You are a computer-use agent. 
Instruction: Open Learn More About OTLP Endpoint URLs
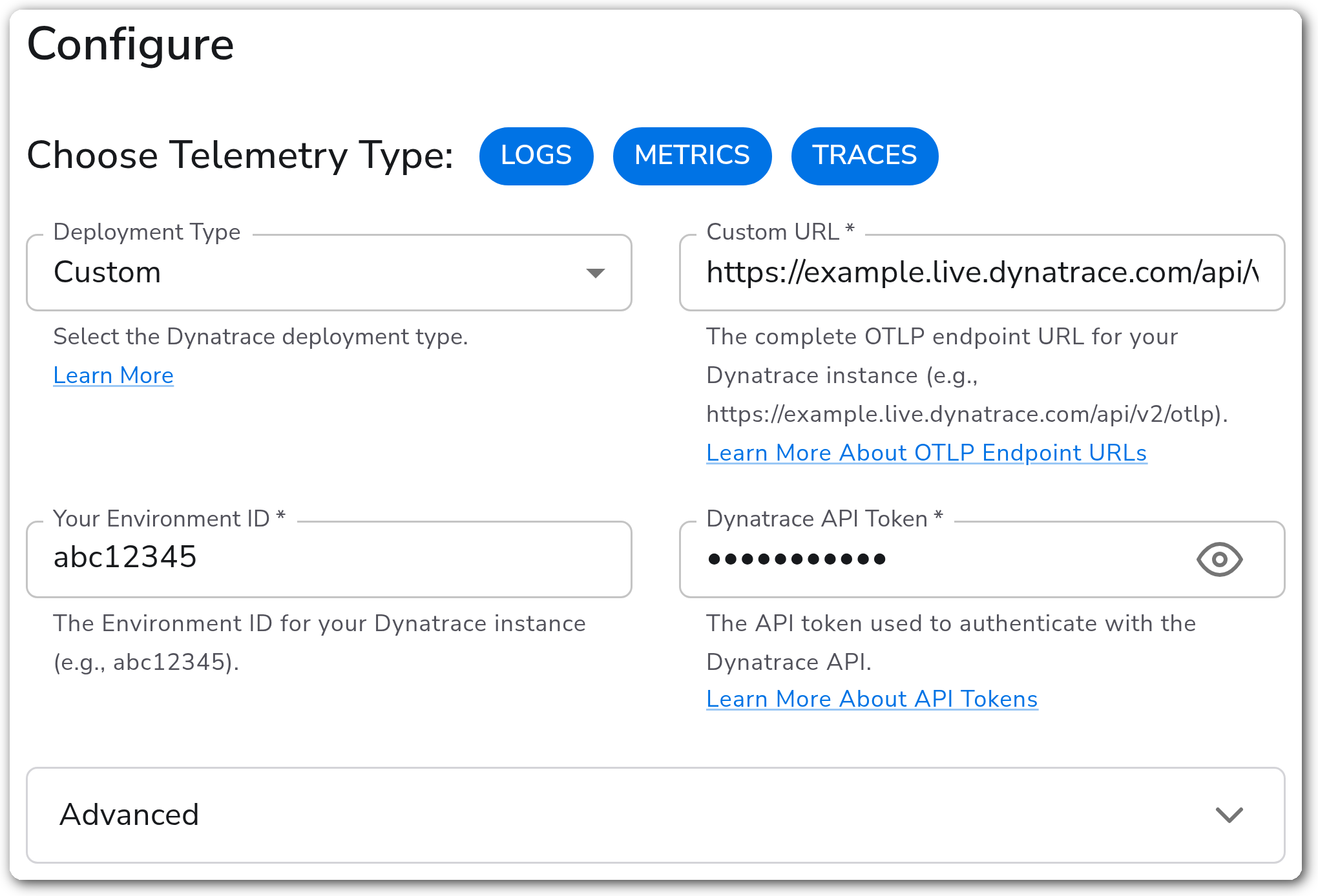[926, 453]
